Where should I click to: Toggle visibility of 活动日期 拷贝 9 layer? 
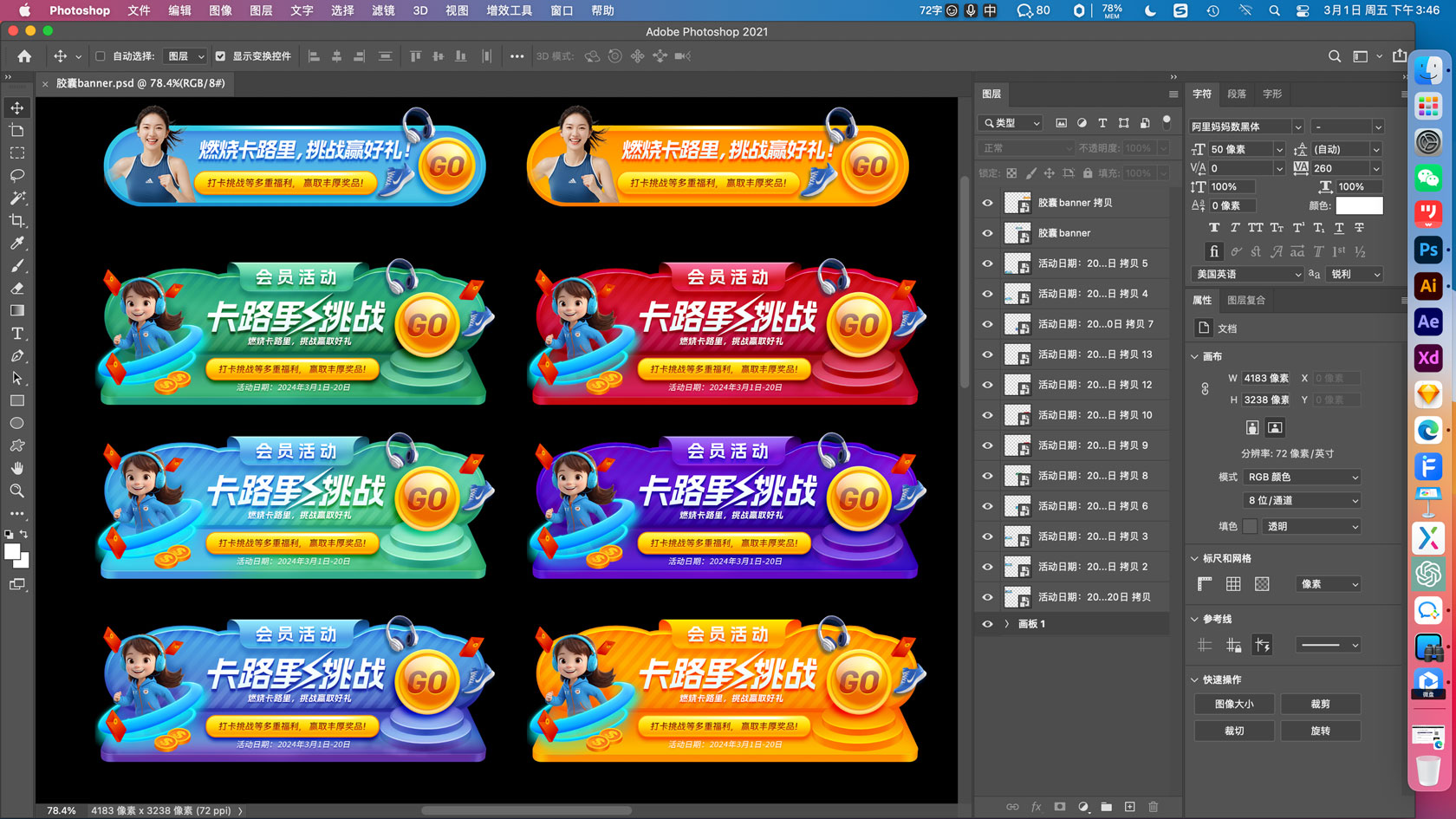coord(987,445)
